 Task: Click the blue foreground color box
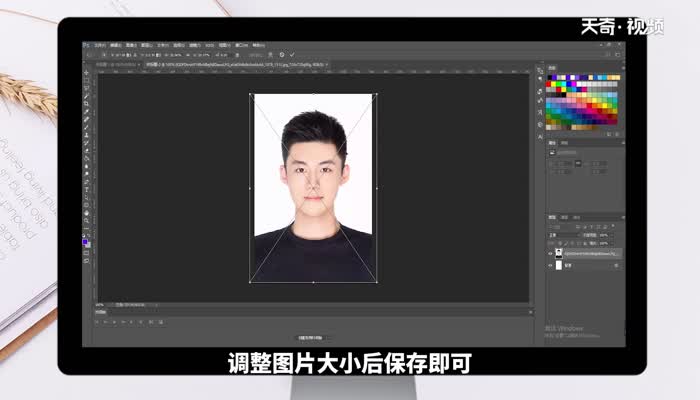point(85,242)
